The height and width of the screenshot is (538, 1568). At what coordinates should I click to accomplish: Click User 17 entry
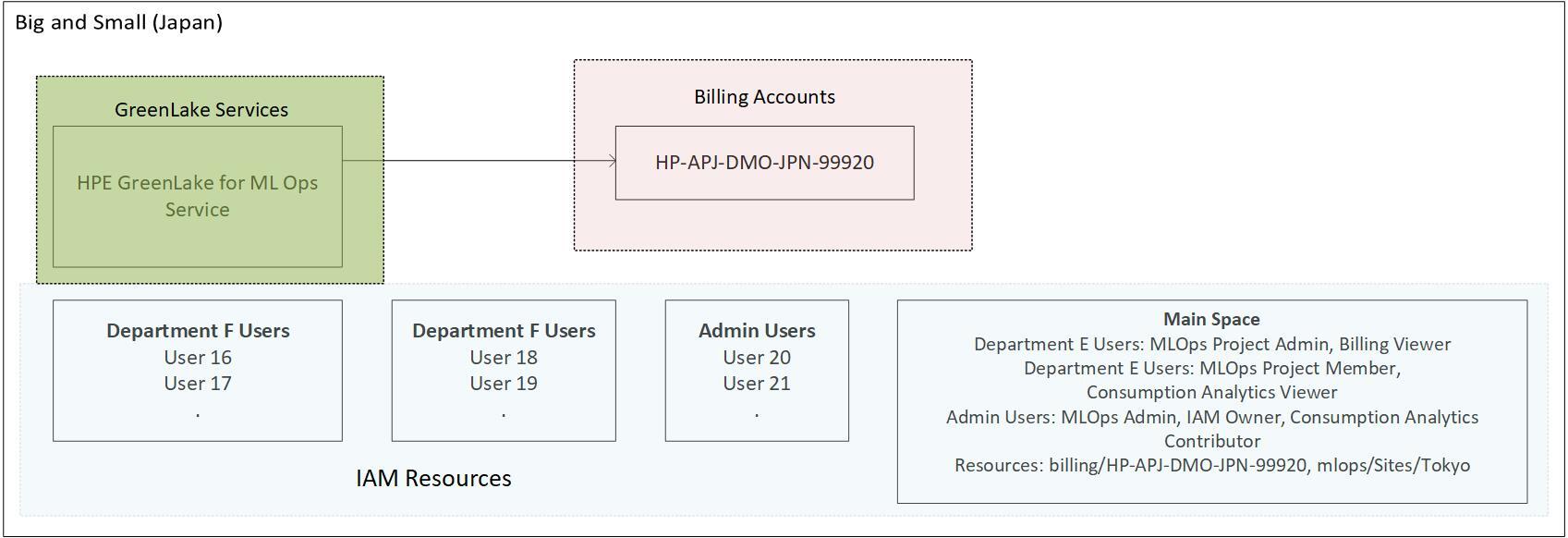tap(198, 383)
